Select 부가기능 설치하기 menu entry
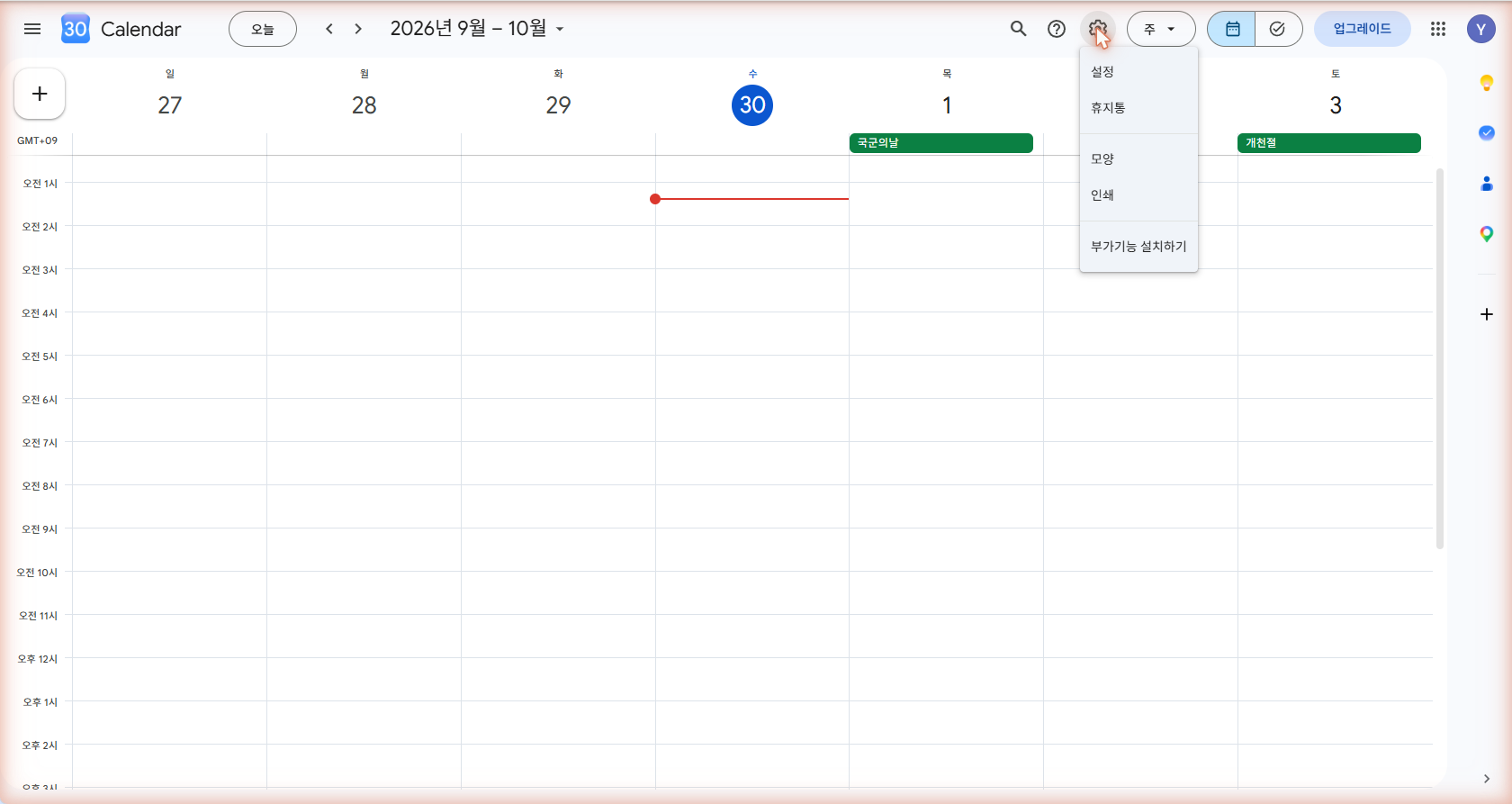1512x804 pixels. click(x=1138, y=247)
